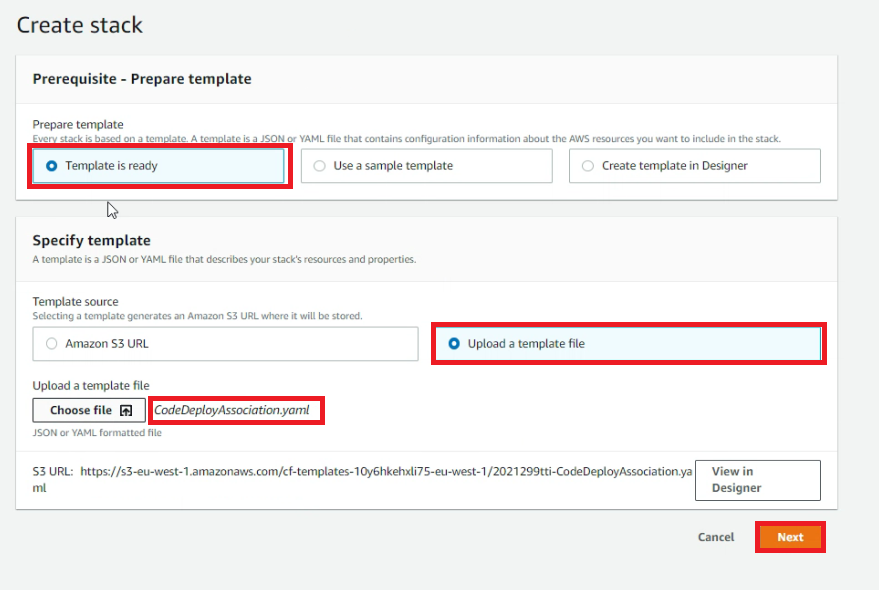Click the CodeDeployAssociation.yaml file name
879x590 pixels.
point(232,410)
